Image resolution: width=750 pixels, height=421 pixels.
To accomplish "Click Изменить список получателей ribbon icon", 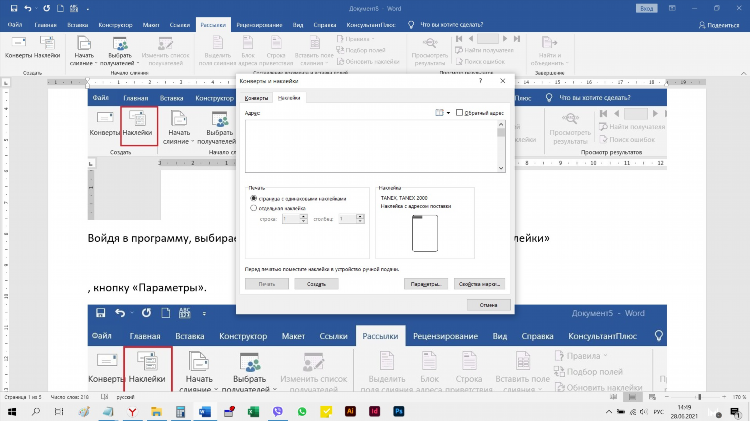I will point(165,51).
